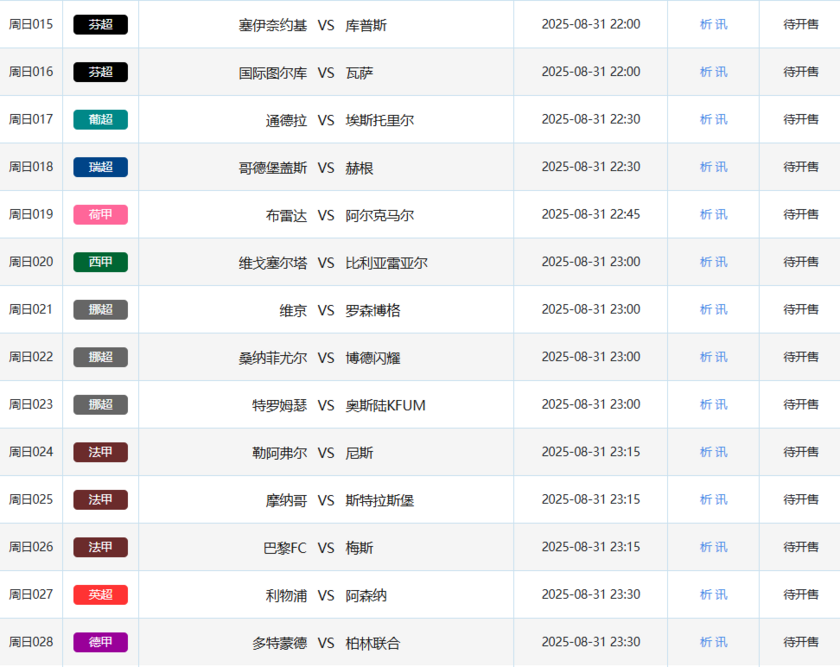Screen dimensions: 840x667
Task: Click the green 西甲 league badge
Action: pos(100,262)
